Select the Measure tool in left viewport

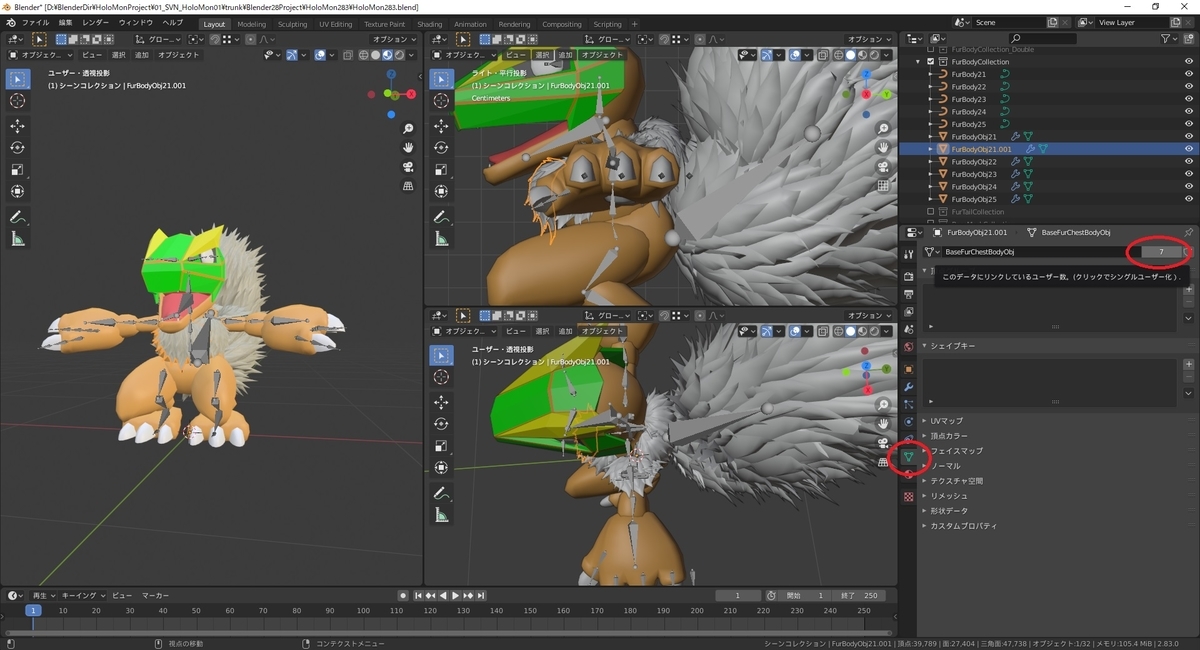18,239
